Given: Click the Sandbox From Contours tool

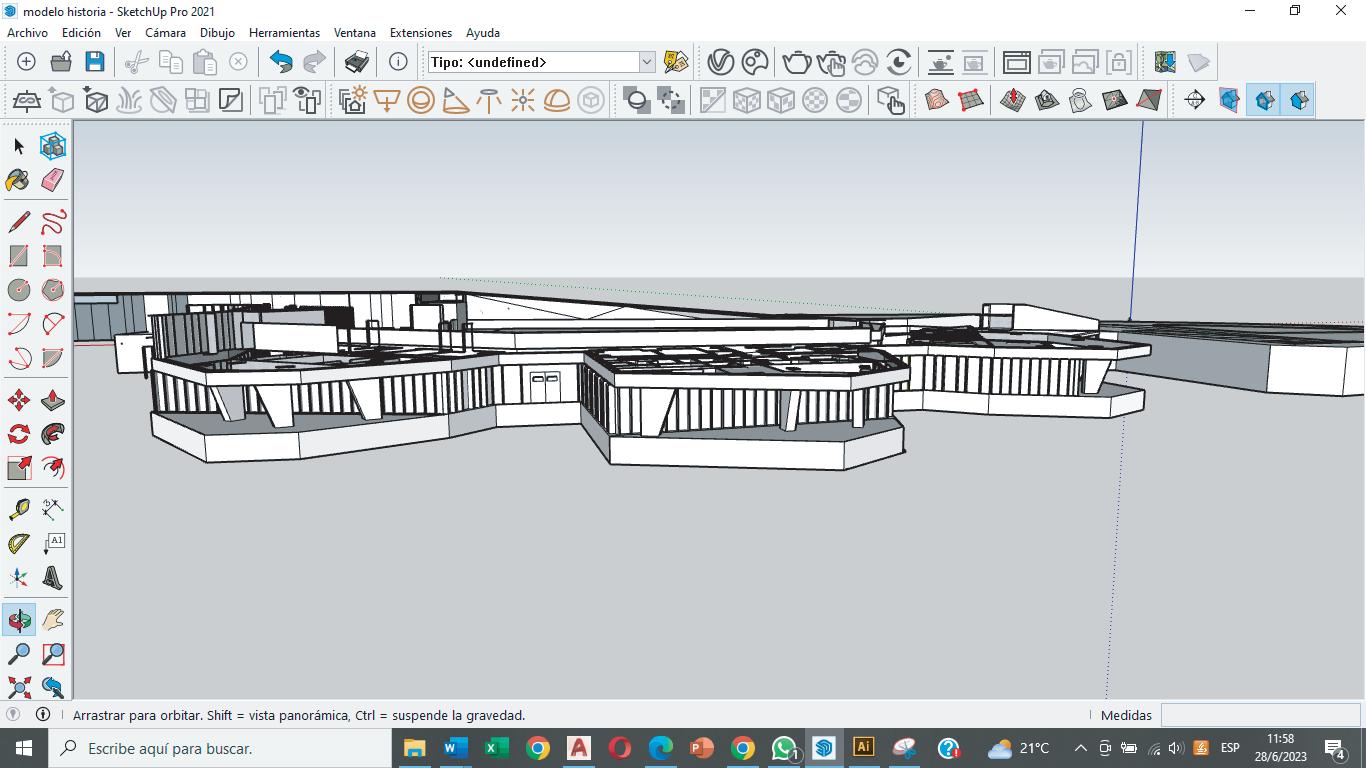Looking at the screenshot, I should tap(937, 100).
